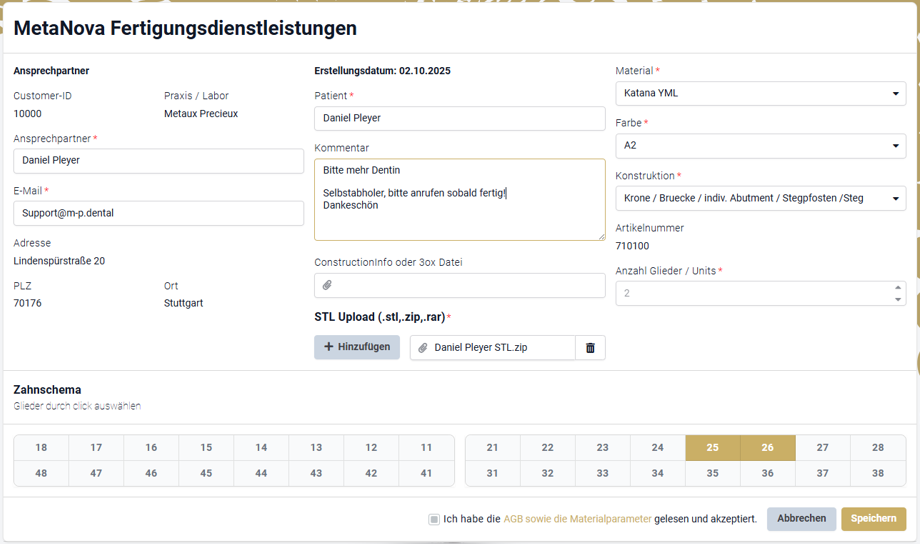This screenshot has height=544, width=920.
Task: Click the paperclip icon beside Daniel Pleyer STL.zip
Action: (423, 347)
